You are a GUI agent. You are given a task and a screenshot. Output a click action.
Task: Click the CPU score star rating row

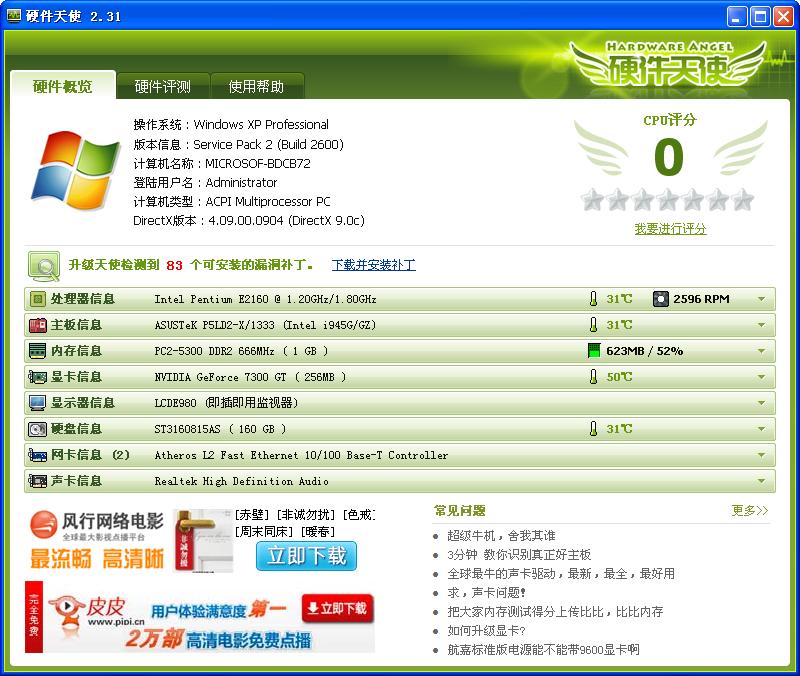(x=668, y=199)
